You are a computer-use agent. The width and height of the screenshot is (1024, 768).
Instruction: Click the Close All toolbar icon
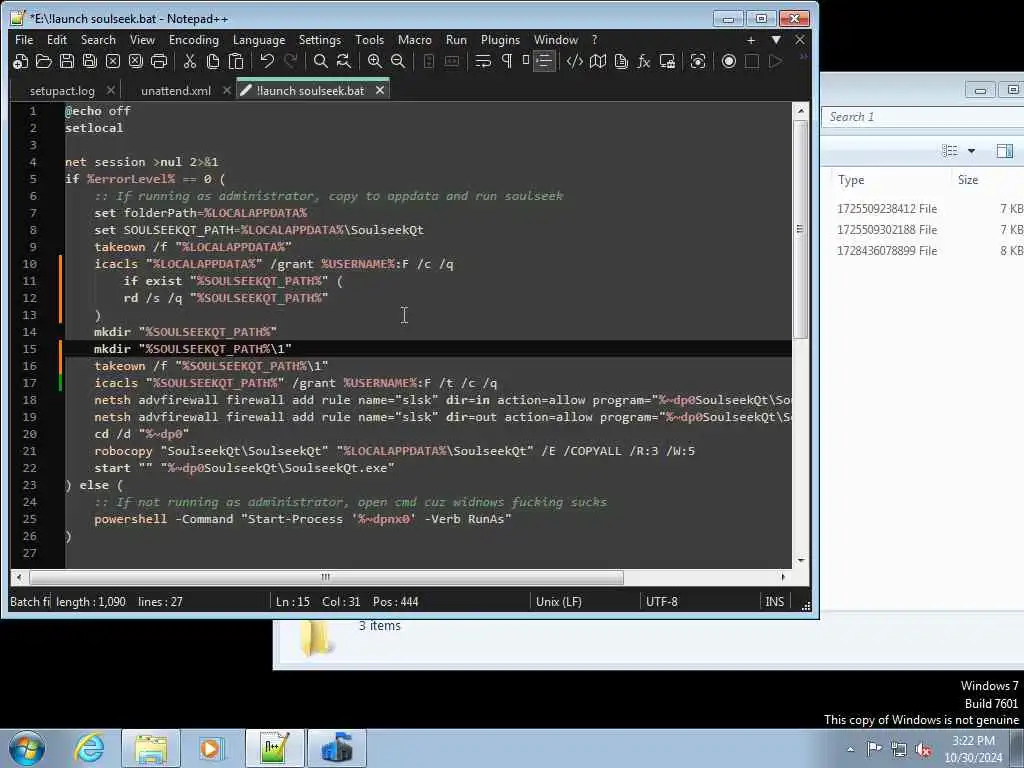click(136, 61)
